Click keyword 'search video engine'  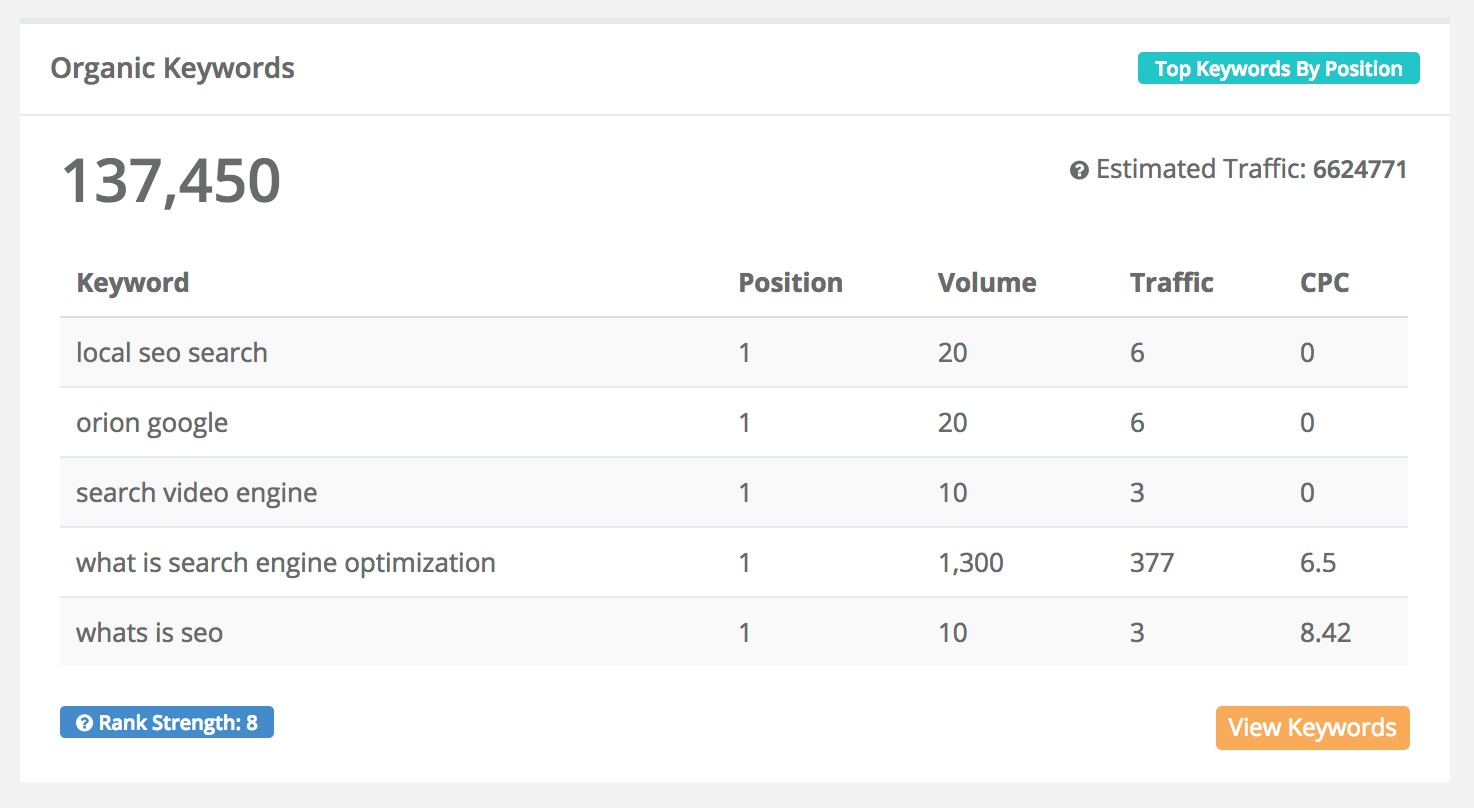[197, 493]
